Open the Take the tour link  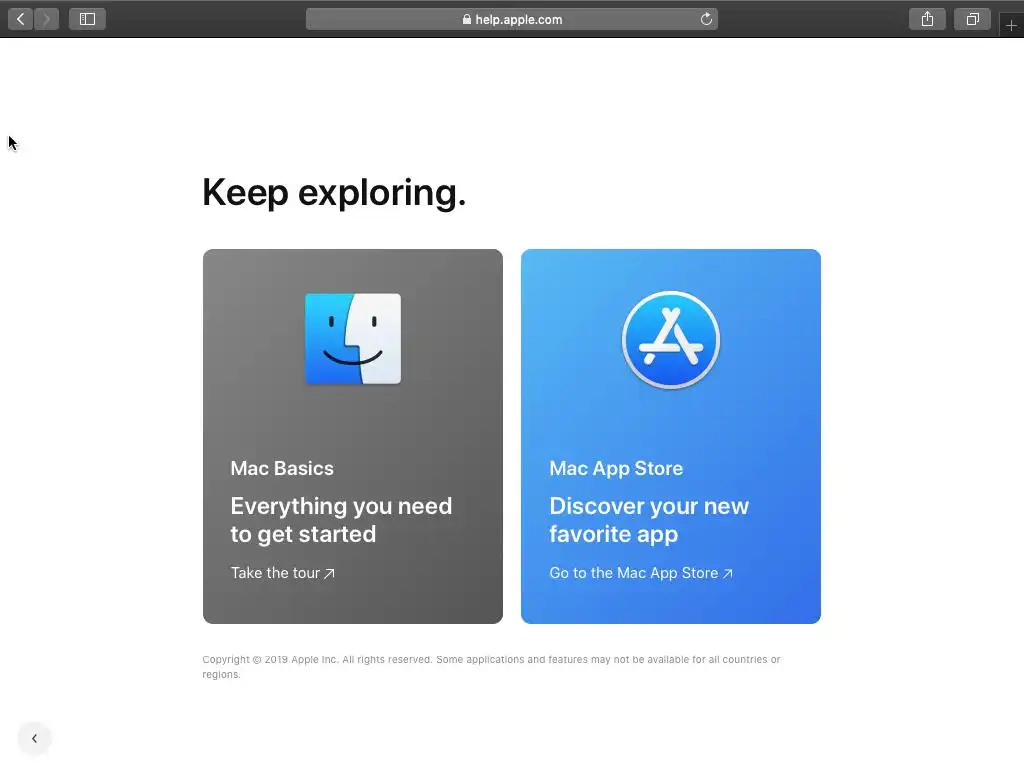tap(283, 573)
